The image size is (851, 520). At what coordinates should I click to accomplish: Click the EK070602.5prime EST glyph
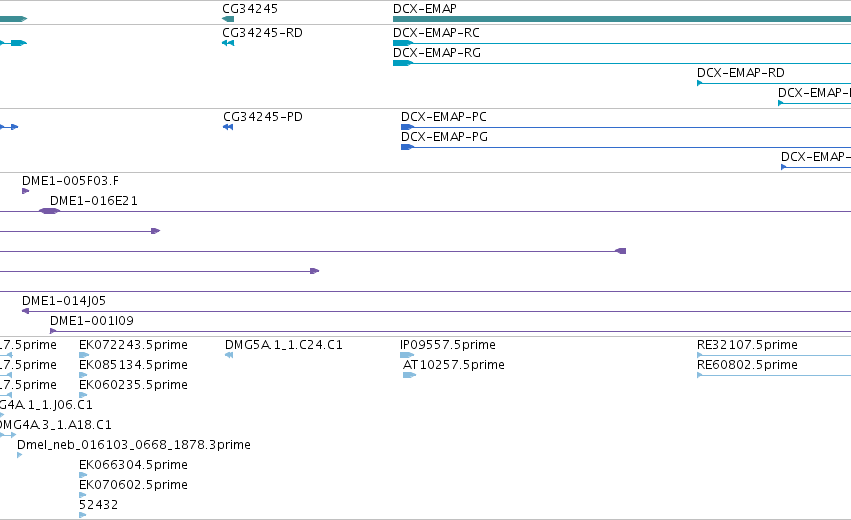(x=83, y=495)
